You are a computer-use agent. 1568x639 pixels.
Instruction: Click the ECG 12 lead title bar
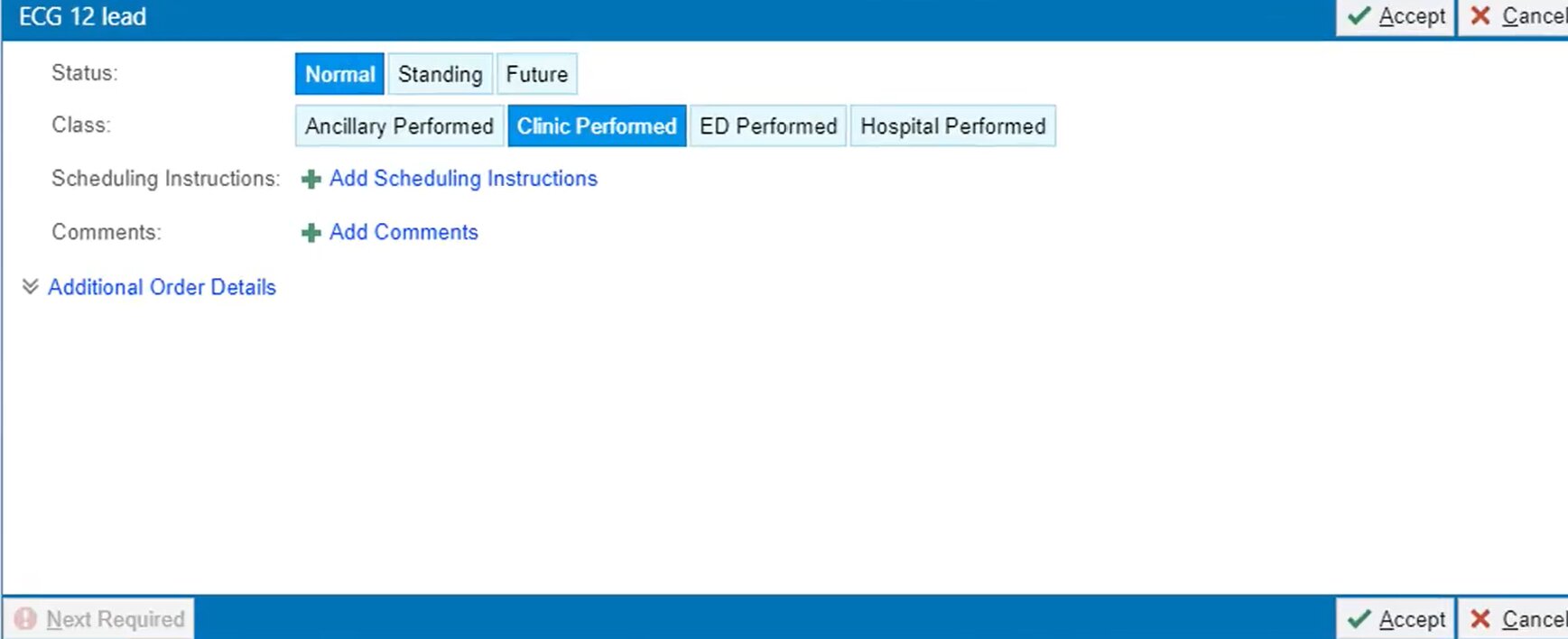pyautogui.click(x=632, y=18)
